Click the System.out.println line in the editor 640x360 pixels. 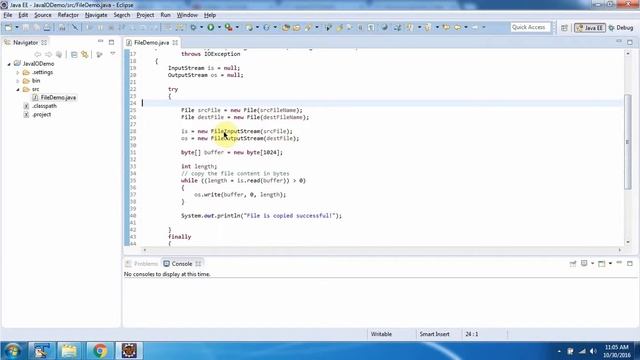261,216
